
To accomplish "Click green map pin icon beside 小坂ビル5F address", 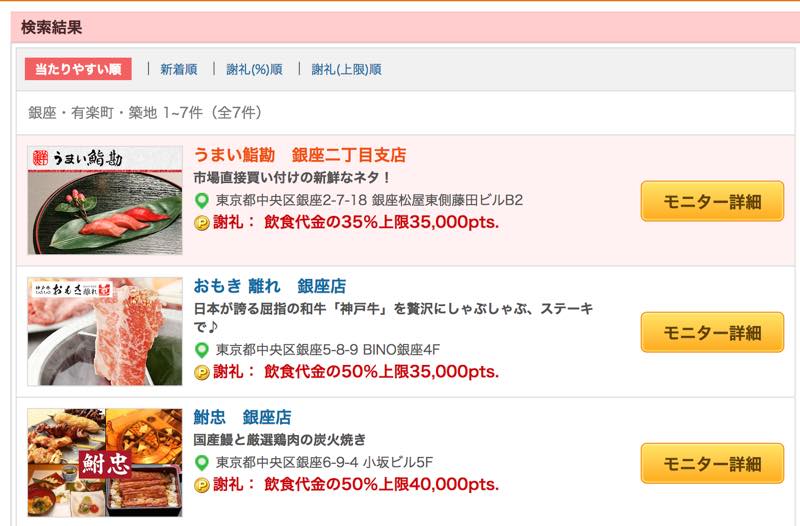I will (202, 463).
